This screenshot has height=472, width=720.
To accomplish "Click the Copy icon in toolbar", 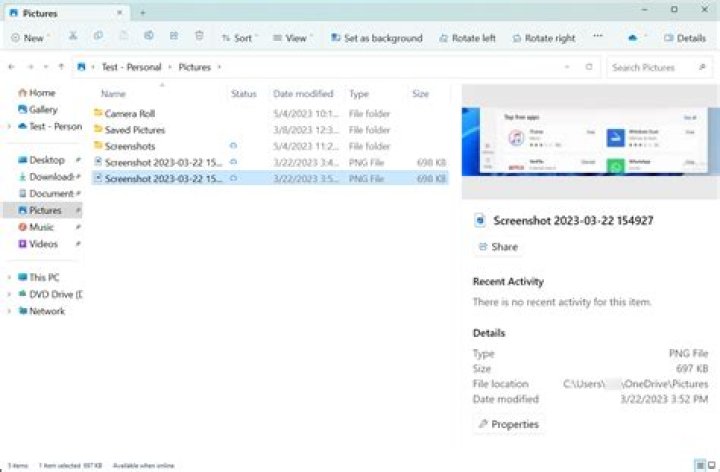I will coord(98,36).
